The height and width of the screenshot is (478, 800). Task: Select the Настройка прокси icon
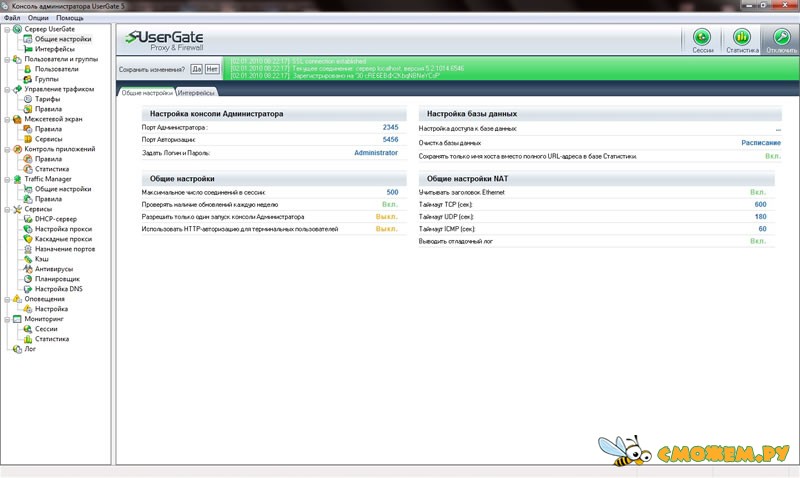pos(28,229)
